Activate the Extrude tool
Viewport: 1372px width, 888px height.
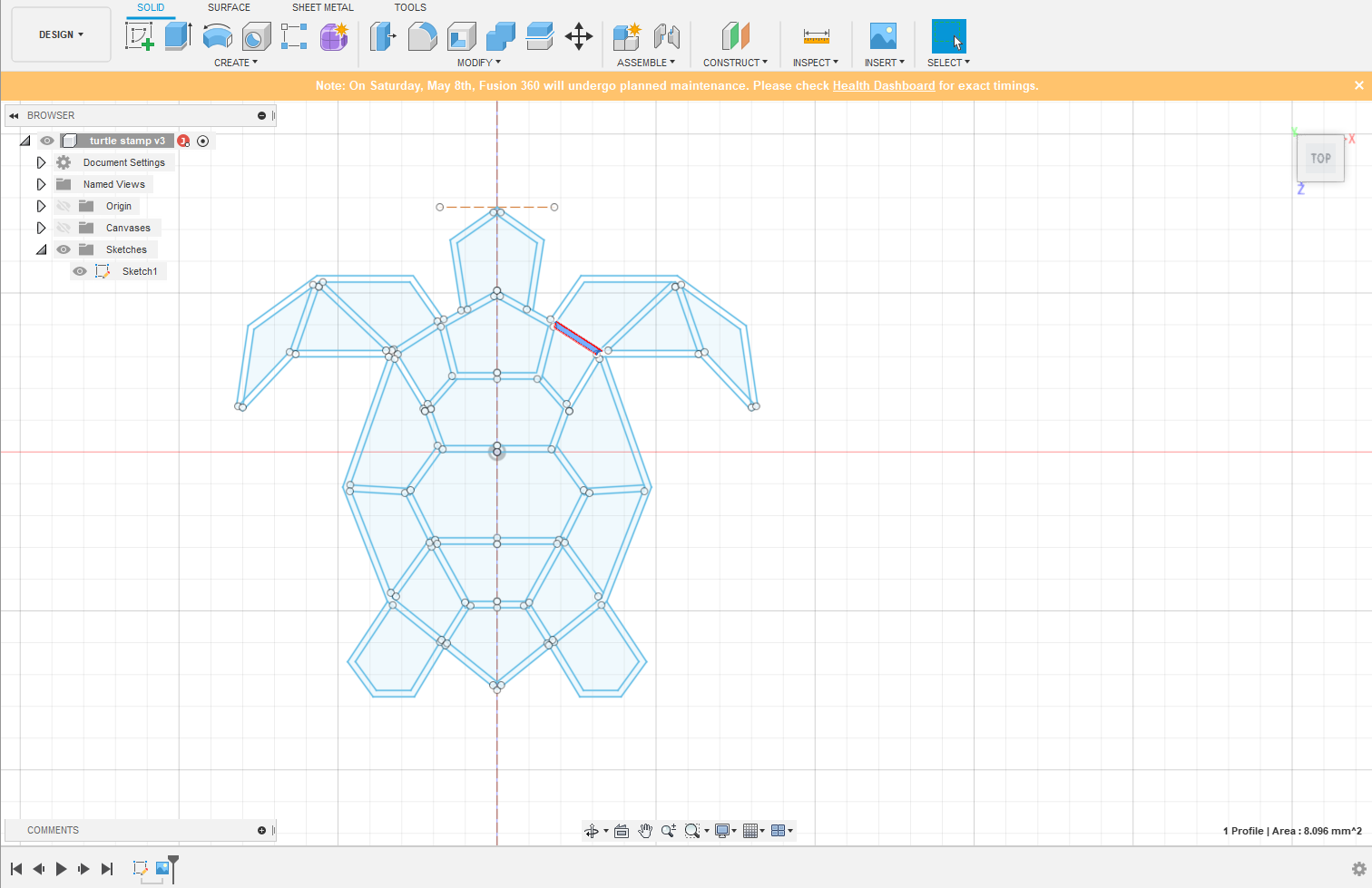tap(178, 36)
